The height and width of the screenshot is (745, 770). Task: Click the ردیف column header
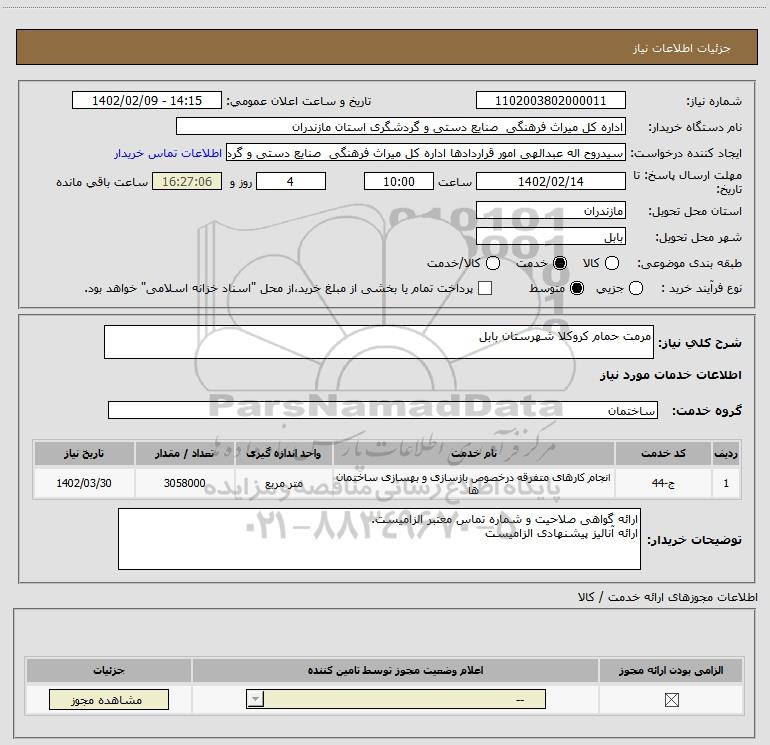tap(726, 453)
